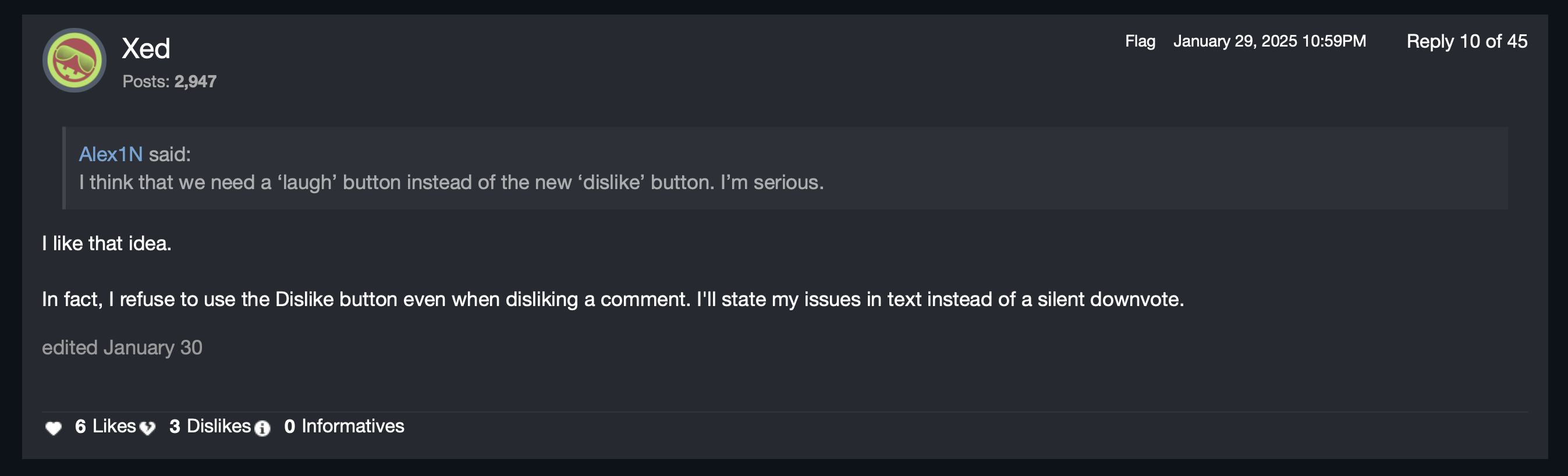The height and width of the screenshot is (476, 1568).
Task: Open the Xed username profile link
Action: click(146, 49)
